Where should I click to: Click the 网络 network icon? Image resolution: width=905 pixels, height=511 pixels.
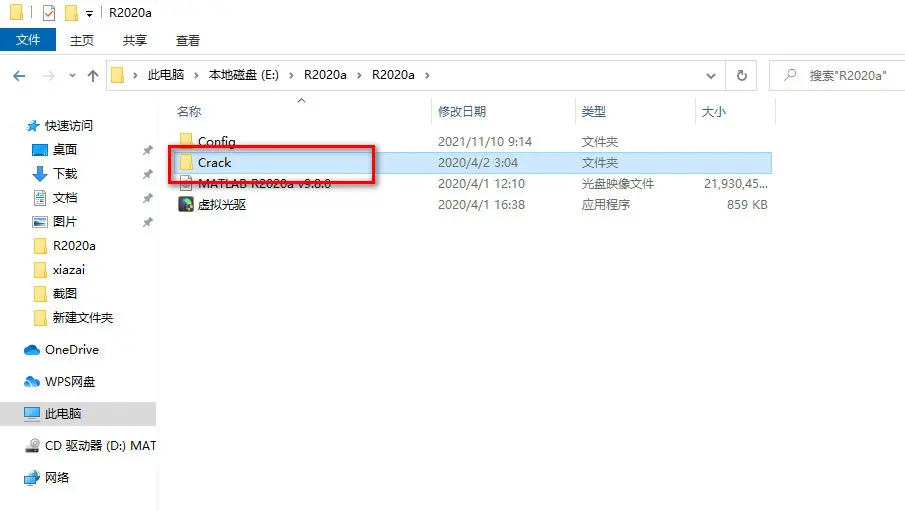(x=32, y=478)
